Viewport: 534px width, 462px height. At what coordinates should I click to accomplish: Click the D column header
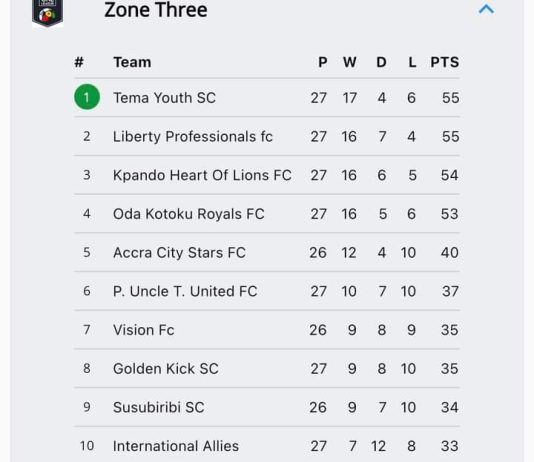[x=381, y=62]
